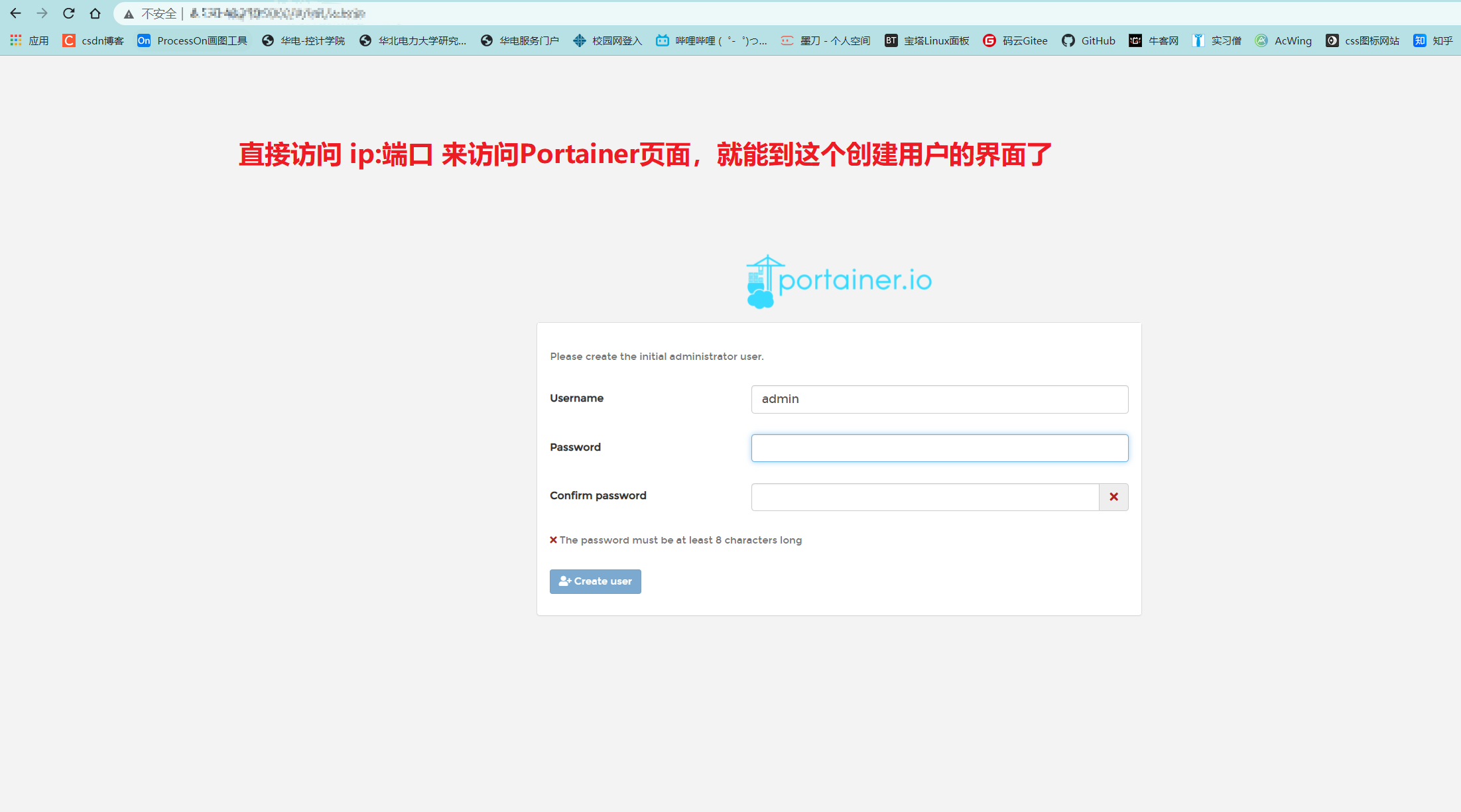
Task: Open the 哔哩哔哩 bookmark
Action: (711, 40)
